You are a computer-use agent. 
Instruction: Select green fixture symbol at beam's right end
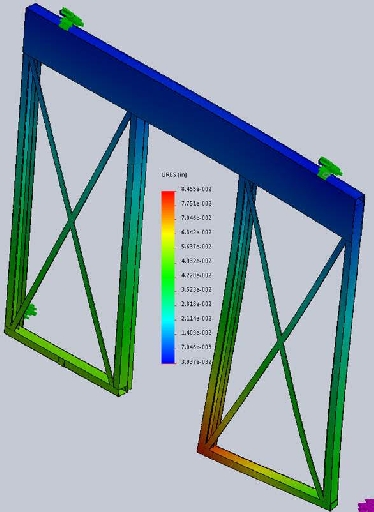tap(329, 167)
